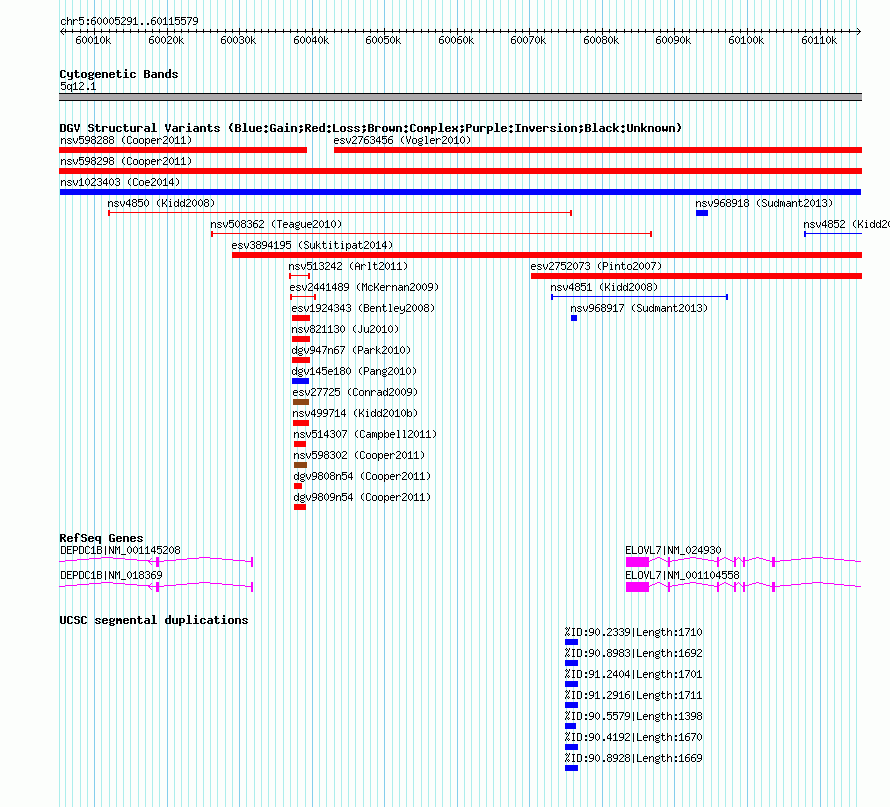890x807 pixels.
Task: Click the large exon box of ELOVL7 NM_001104558
Action: (x=637, y=587)
